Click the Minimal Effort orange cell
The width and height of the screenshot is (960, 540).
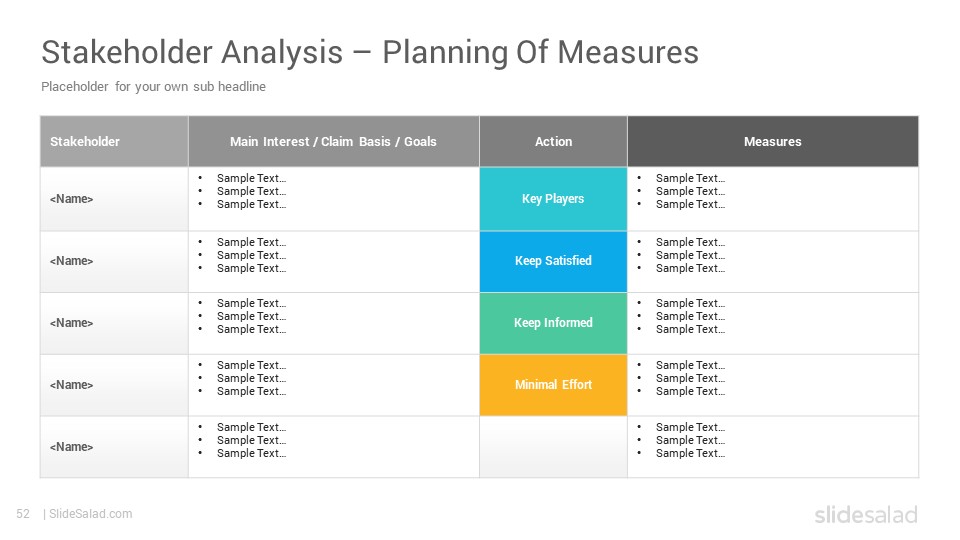coord(553,385)
